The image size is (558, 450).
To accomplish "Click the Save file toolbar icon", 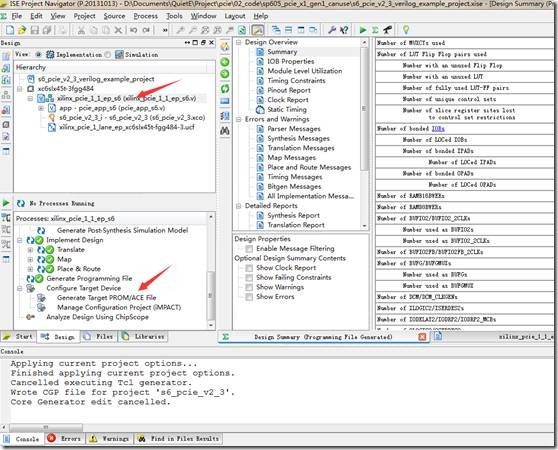I will click(35, 30).
